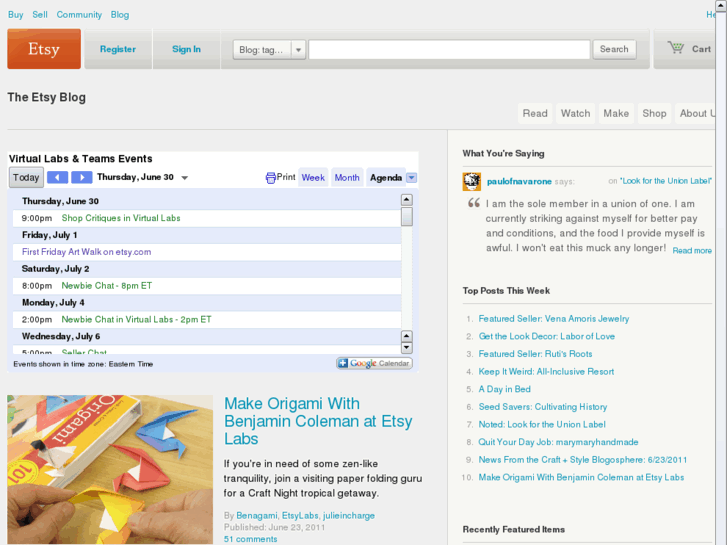The width and height of the screenshot is (727, 545).
Task: Click the blog search input field
Action: point(449,49)
